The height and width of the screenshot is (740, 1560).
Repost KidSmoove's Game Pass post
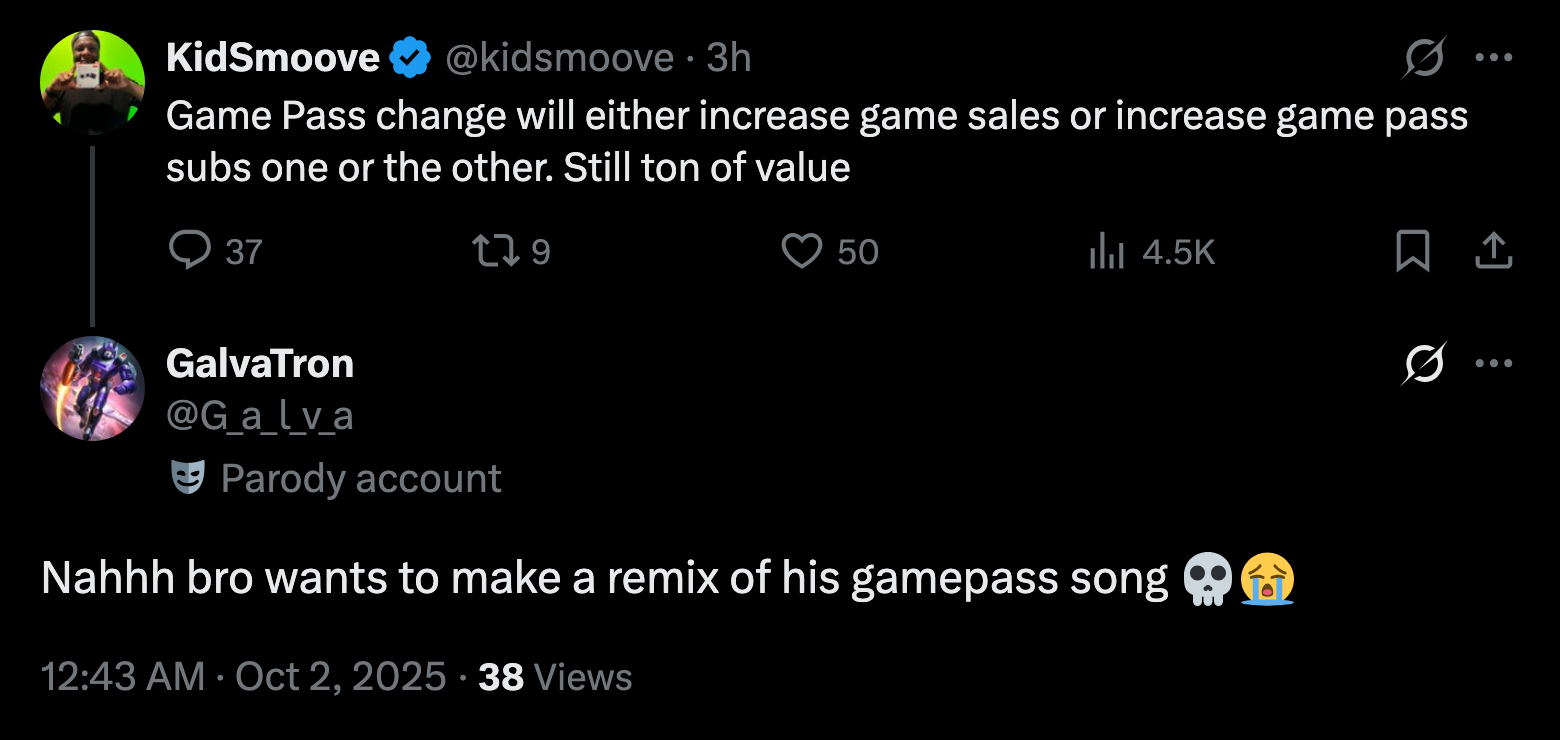pos(494,251)
